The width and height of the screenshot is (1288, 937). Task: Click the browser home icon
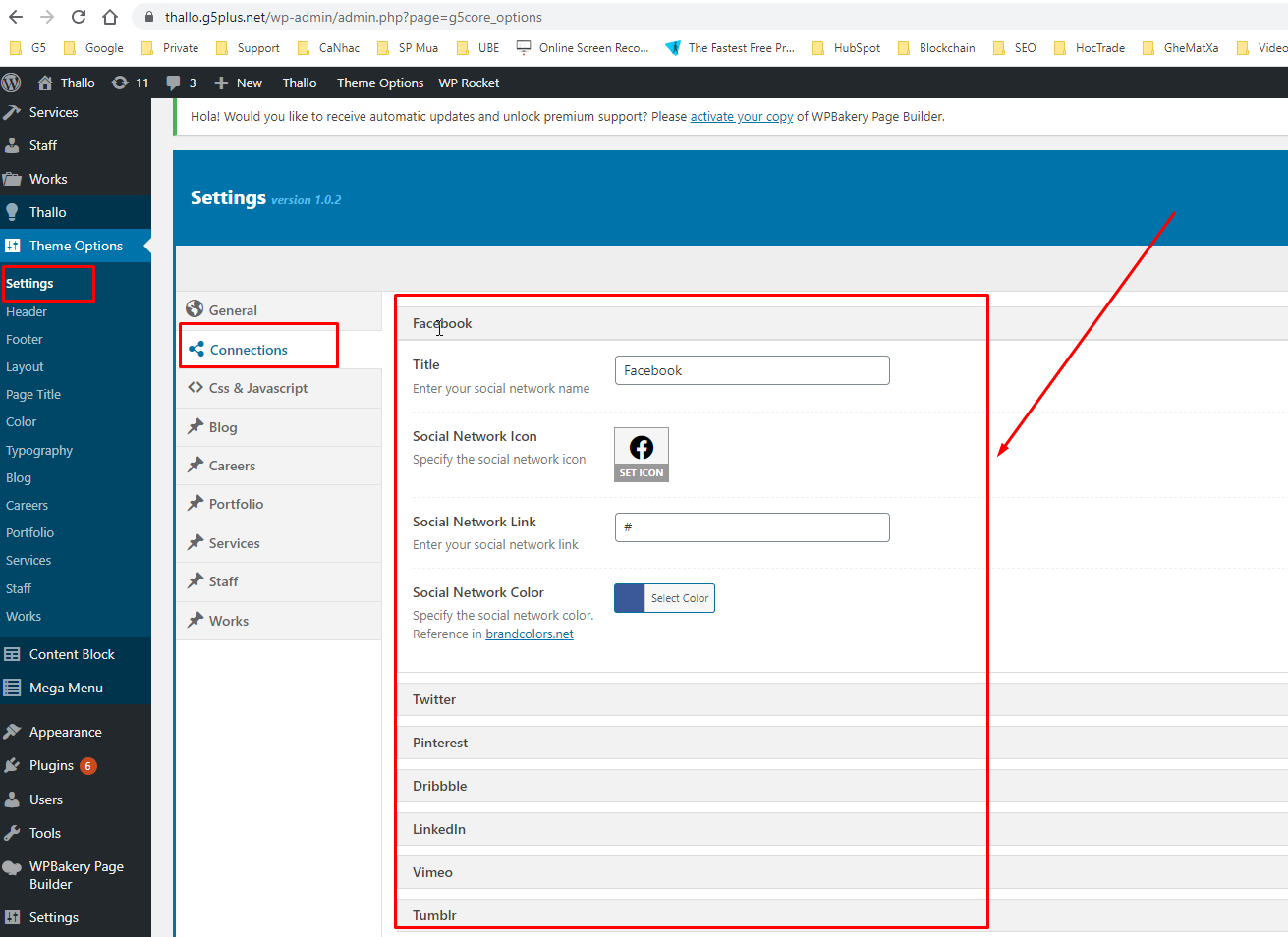coord(110,17)
